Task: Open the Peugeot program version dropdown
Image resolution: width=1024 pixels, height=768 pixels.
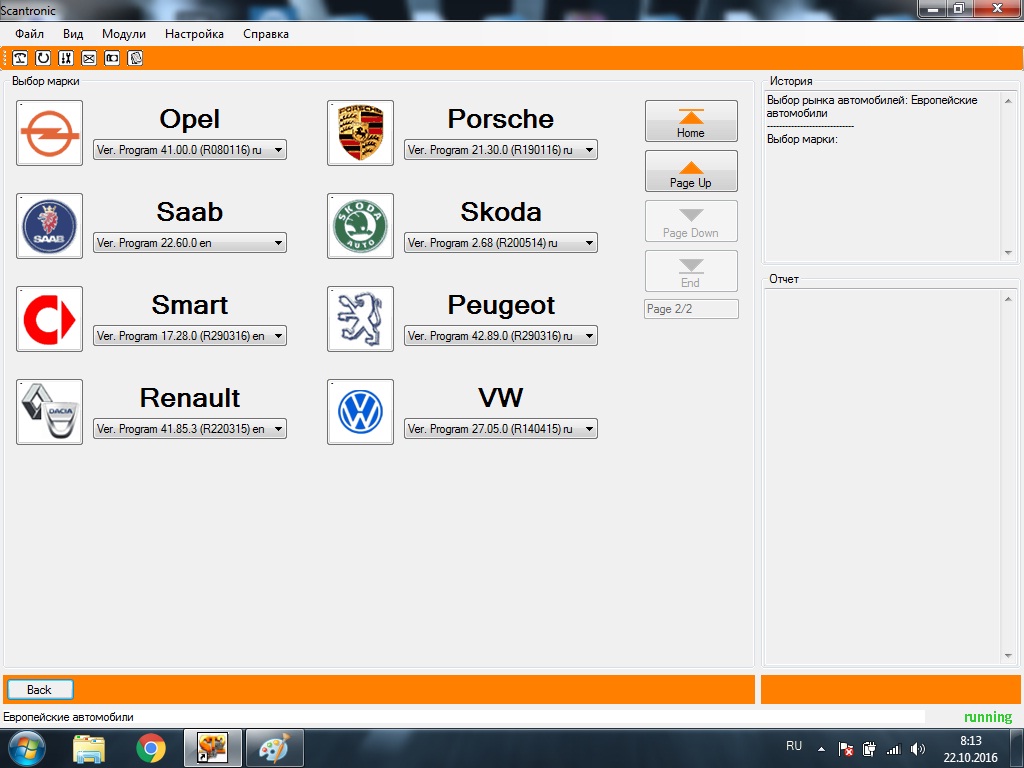Action: tap(500, 336)
